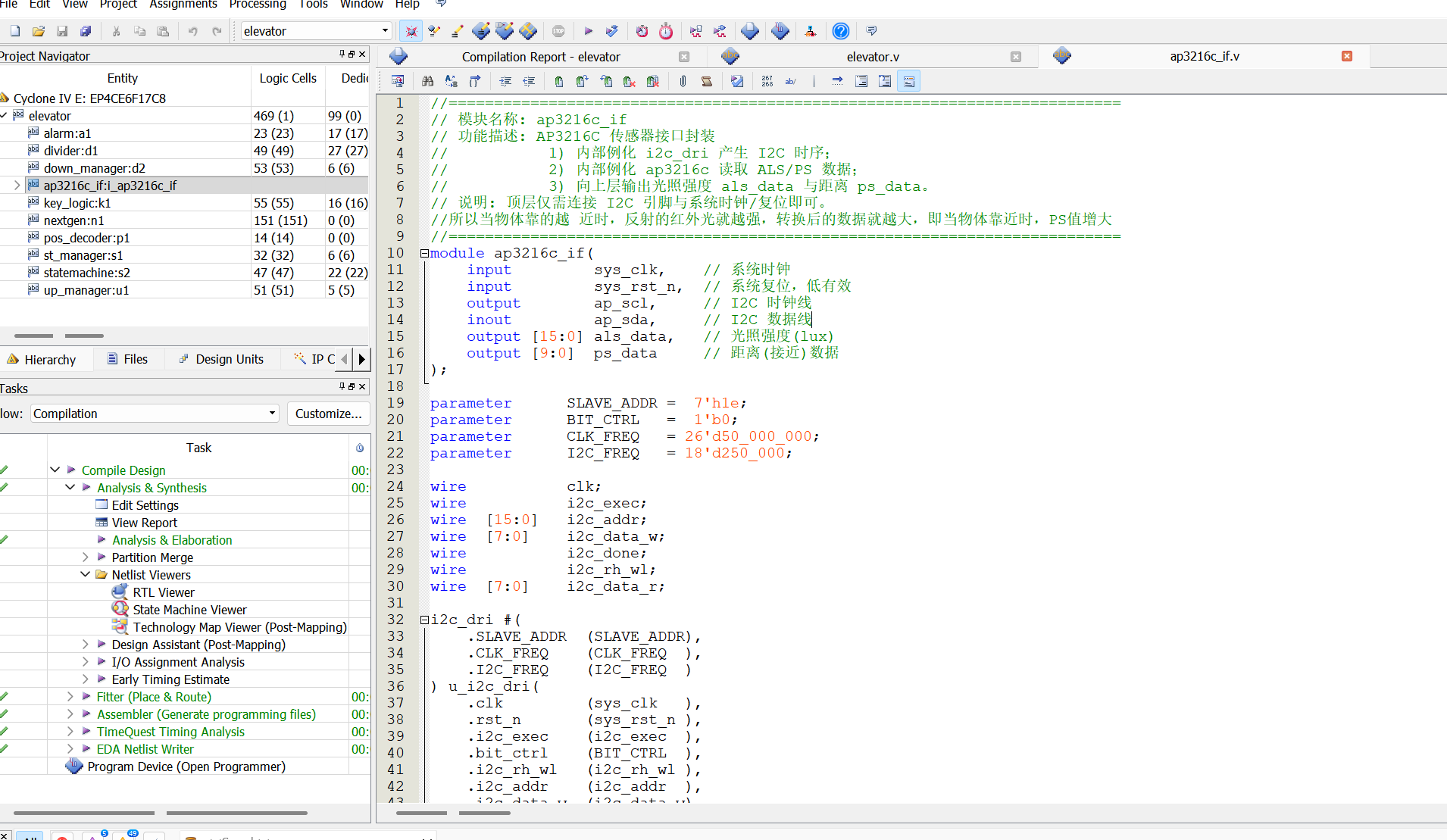This screenshot has height=840, width=1447.
Task: Open the elevator project dropdown
Action: (385, 31)
